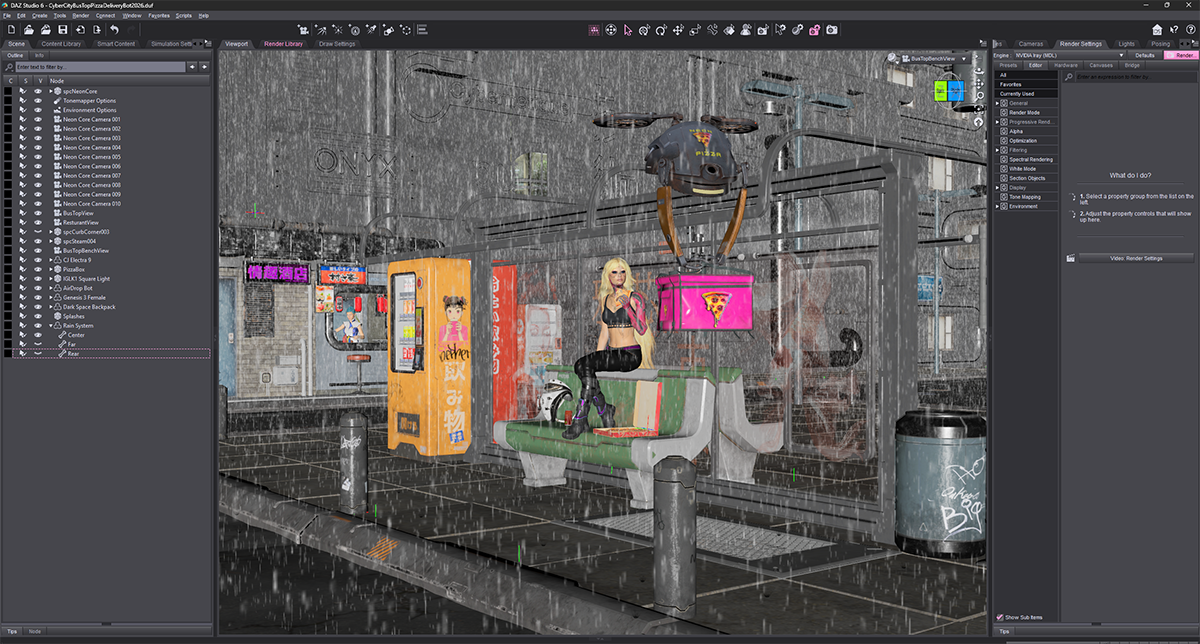1200x644 pixels.
Task: Toggle visibility eye for PizzaBox node
Action: click(x=38, y=269)
